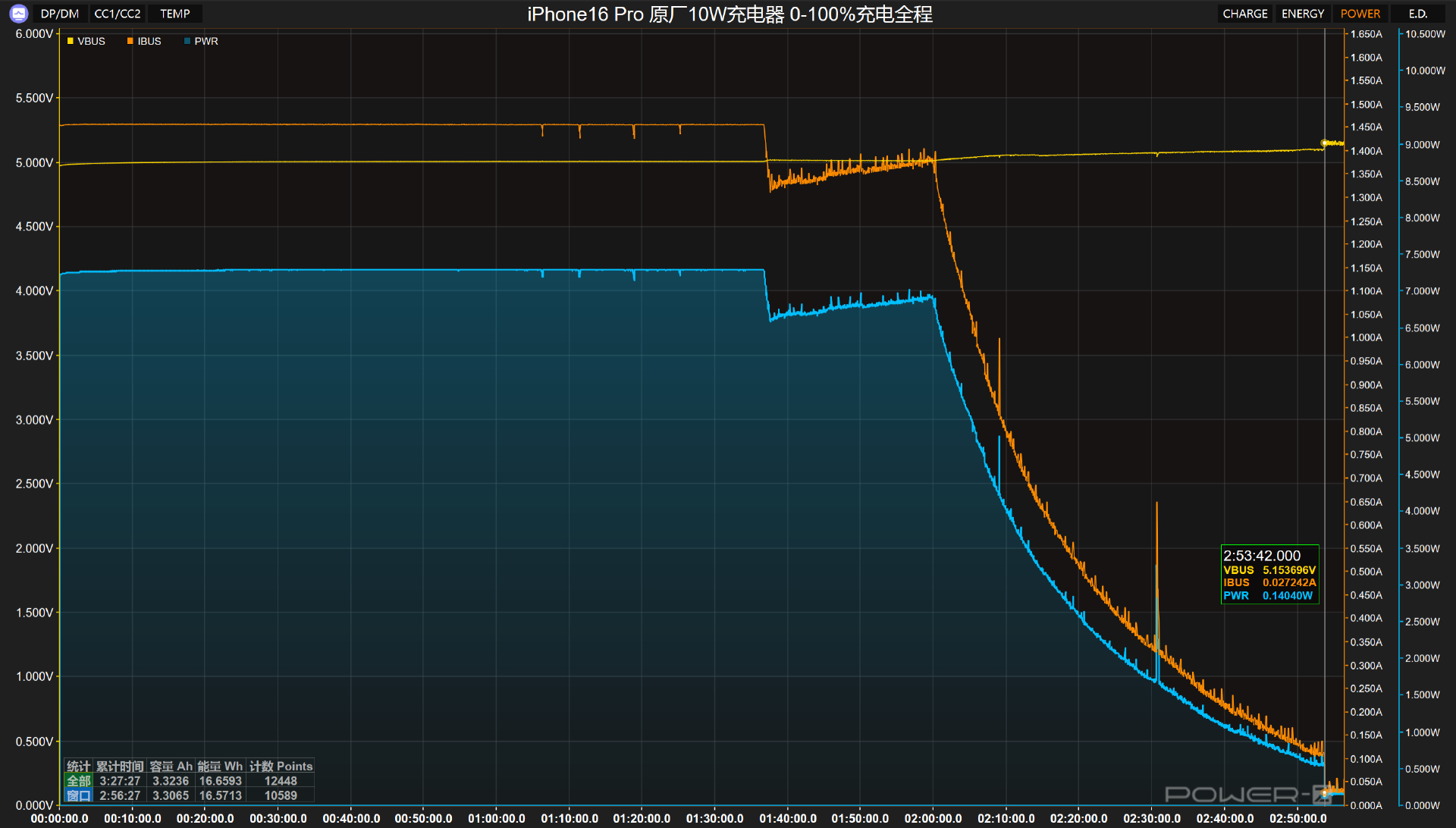The height and width of the screenshot is (828, 1456).
Task: Click the 10589 points cell
Action: coord(281,795)
